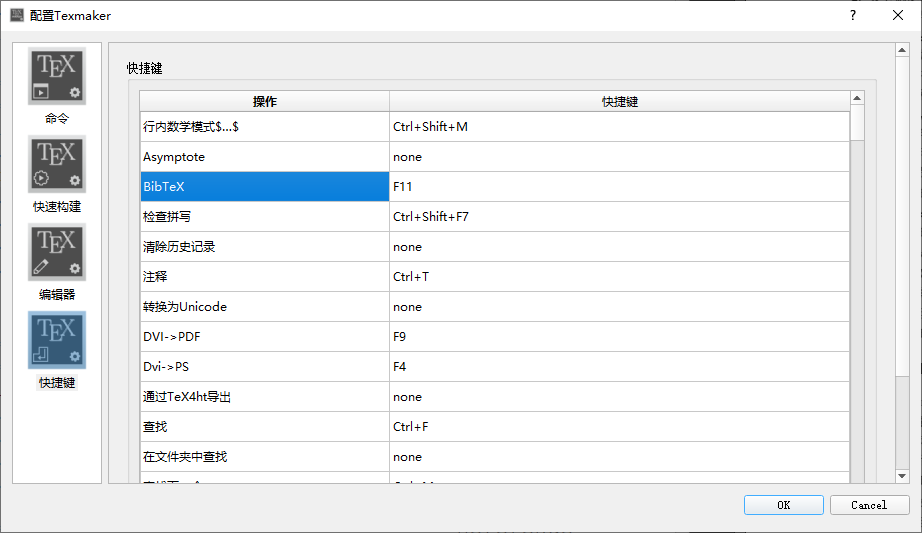Select the 快捷键 settings page icon
This screenshot has height=533, width=922.
point(56,340)
